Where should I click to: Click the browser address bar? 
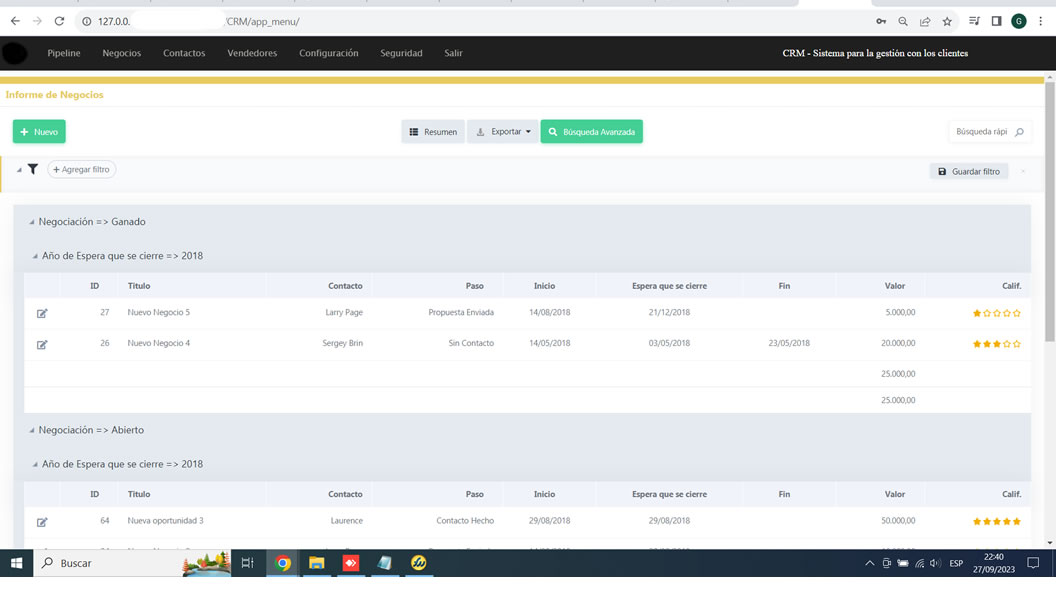(471, 22)
